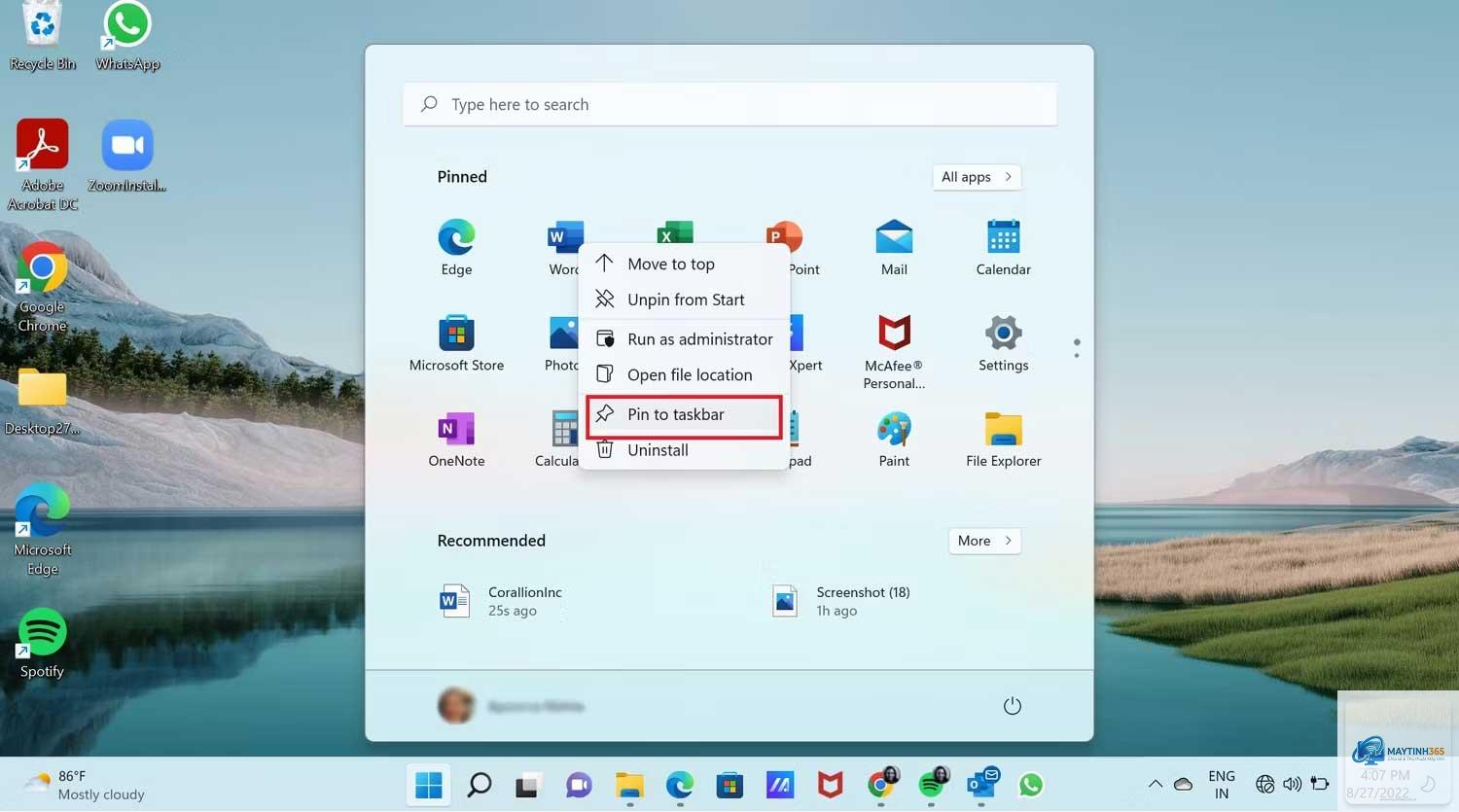Click Pin to taskbar menu entry
The height and width of the screenshot is (812, 1459).
[x=684, y=414]
